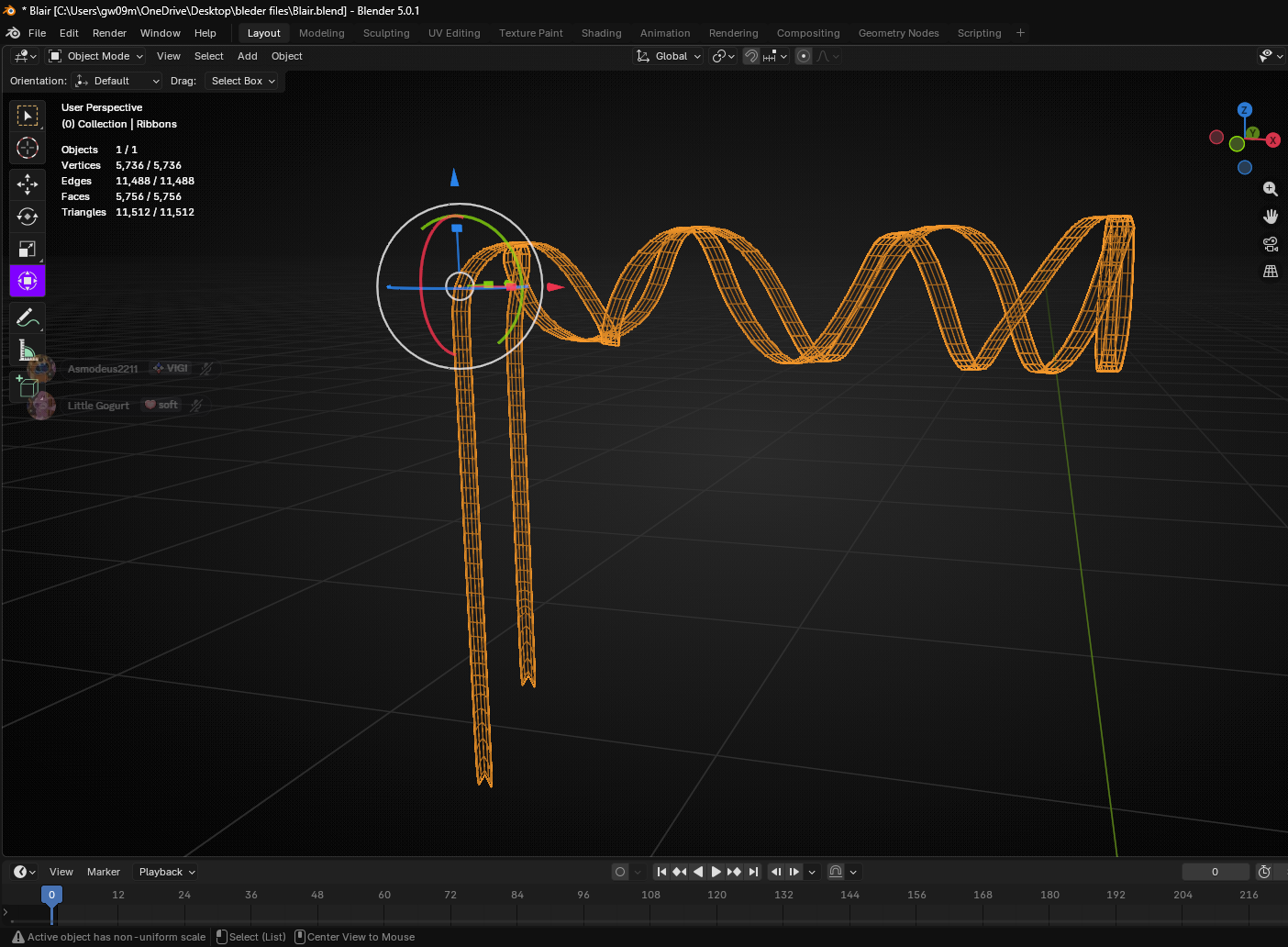1288x947 pixels.
Task: Choose the Move tool
Action: coord(28,184)
